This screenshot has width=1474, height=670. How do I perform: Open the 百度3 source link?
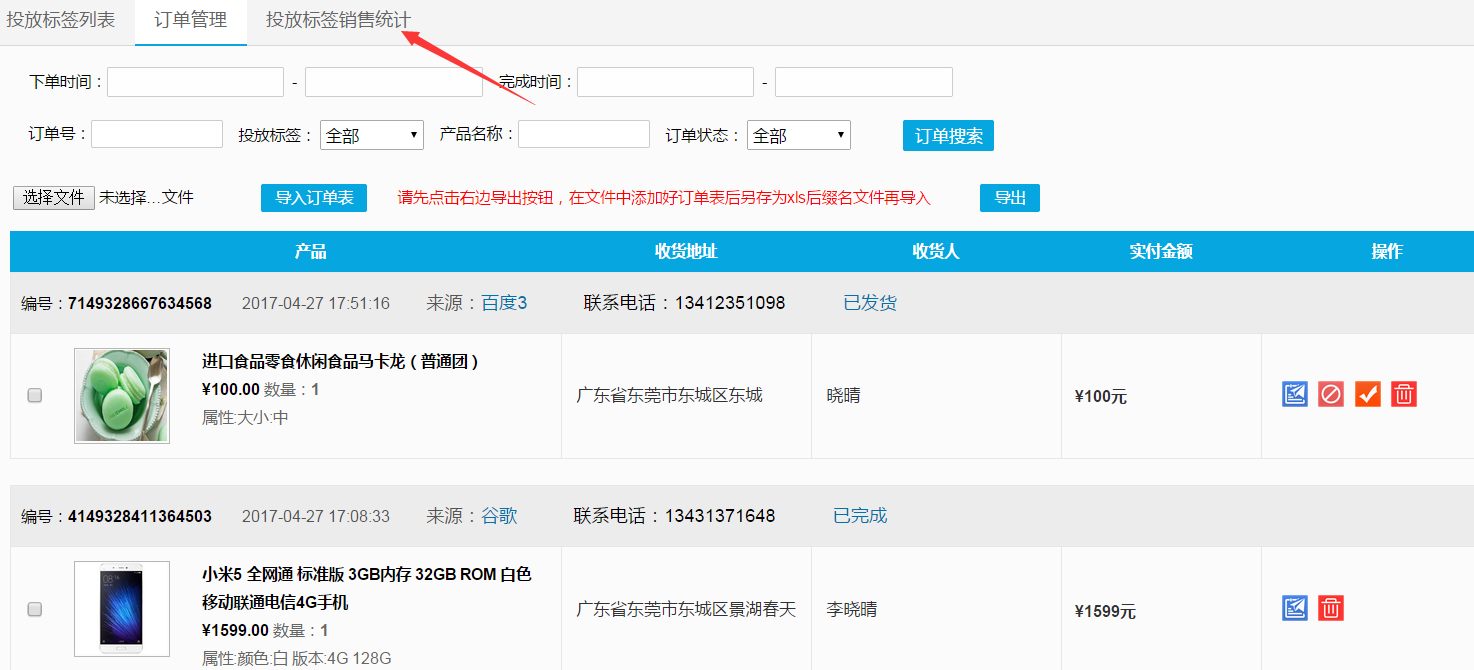coord(504,303)
